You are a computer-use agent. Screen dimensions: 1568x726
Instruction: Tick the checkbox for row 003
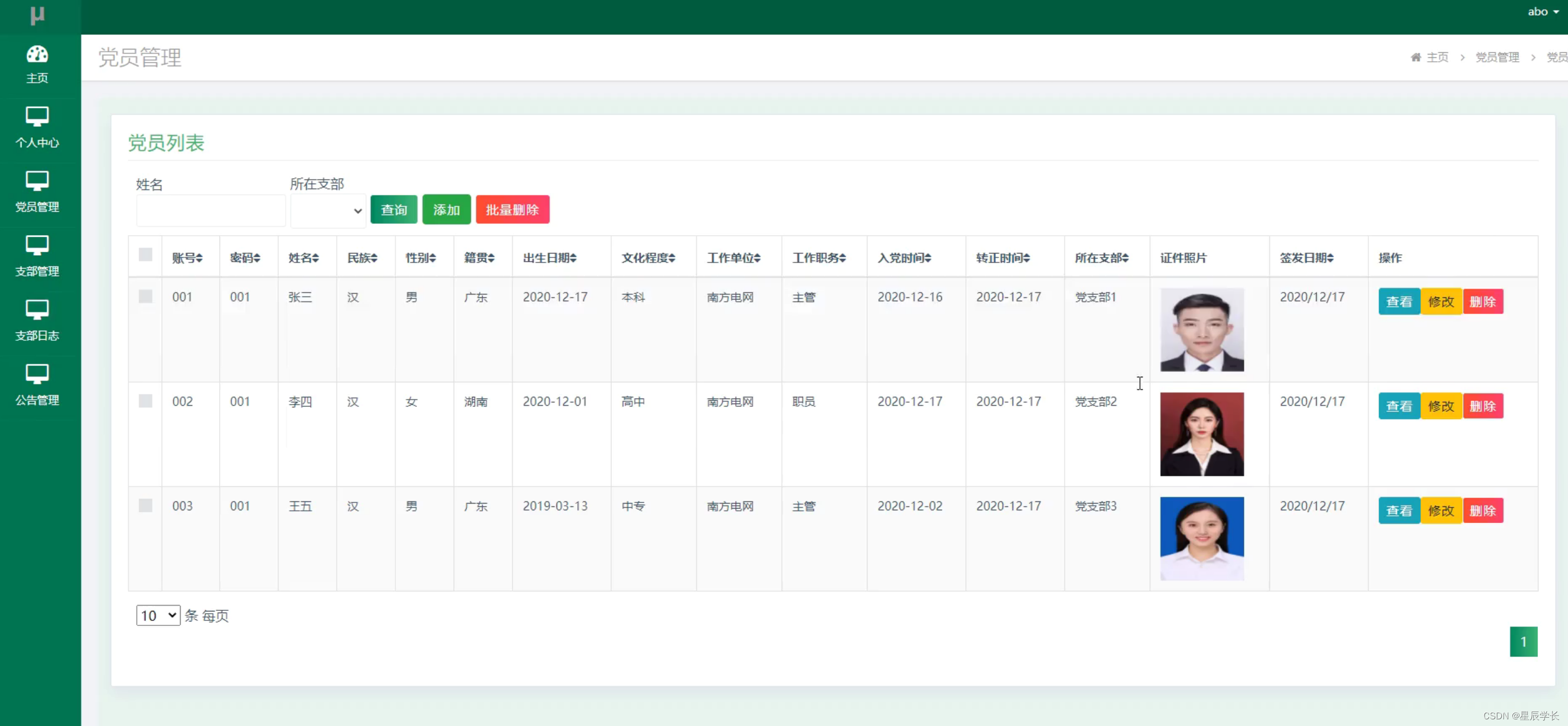(146, 505)
